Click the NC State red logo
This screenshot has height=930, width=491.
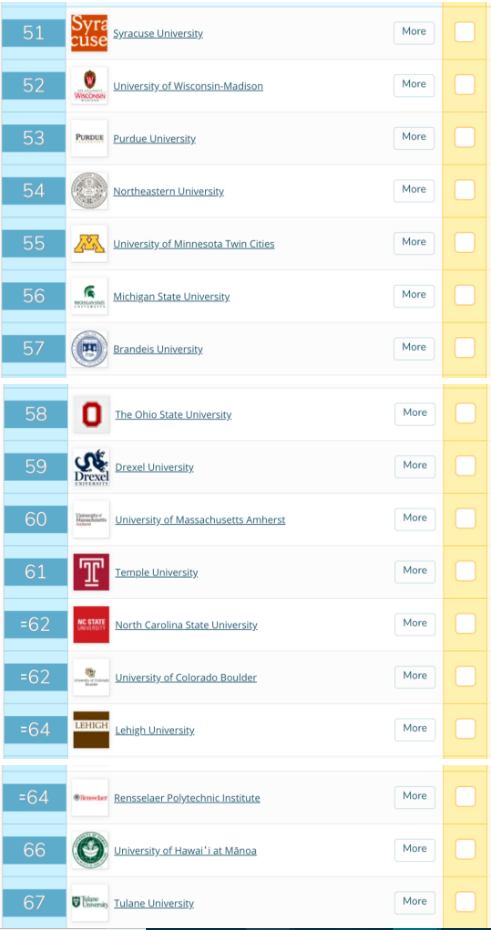(x=91, y=625)
